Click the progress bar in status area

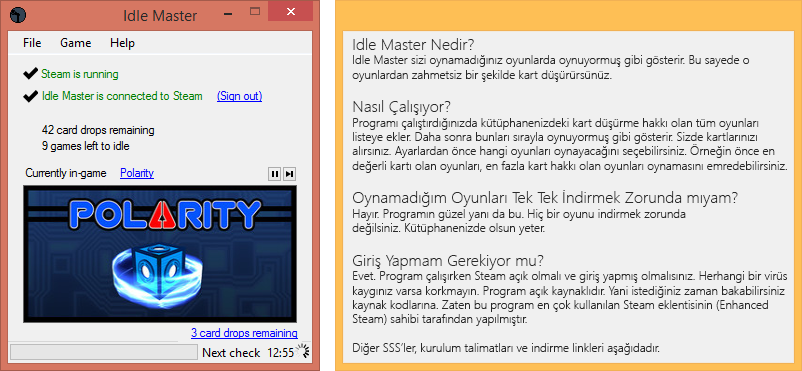[103, 352]
